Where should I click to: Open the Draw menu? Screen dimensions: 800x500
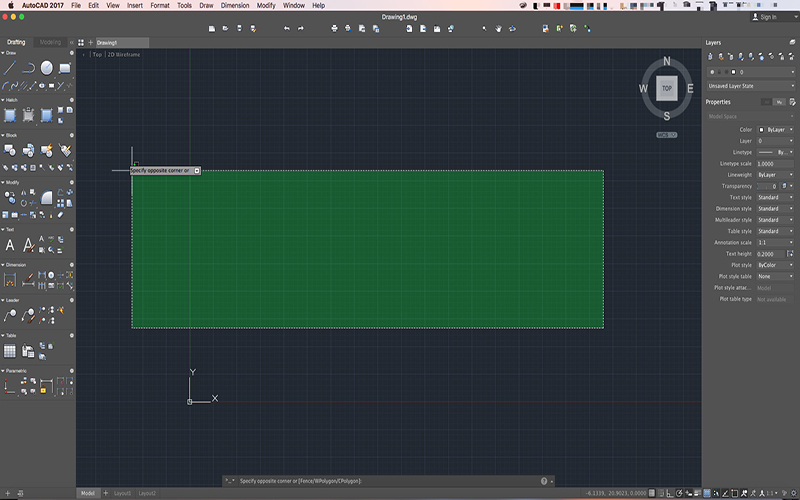tap(206, 6)
